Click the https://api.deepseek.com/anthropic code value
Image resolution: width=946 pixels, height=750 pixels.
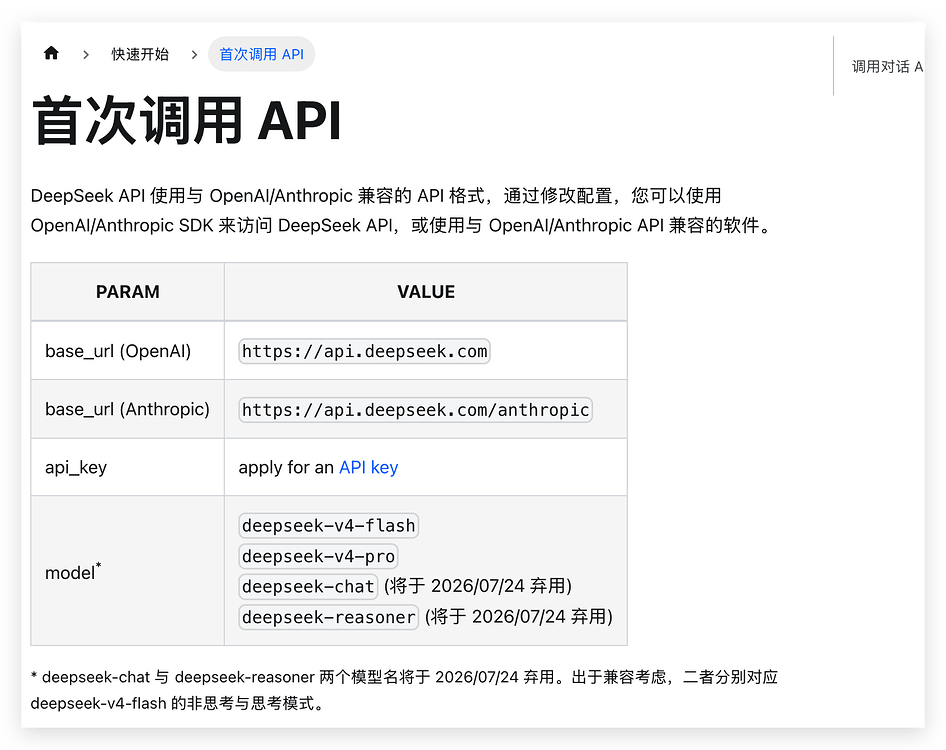415,410
